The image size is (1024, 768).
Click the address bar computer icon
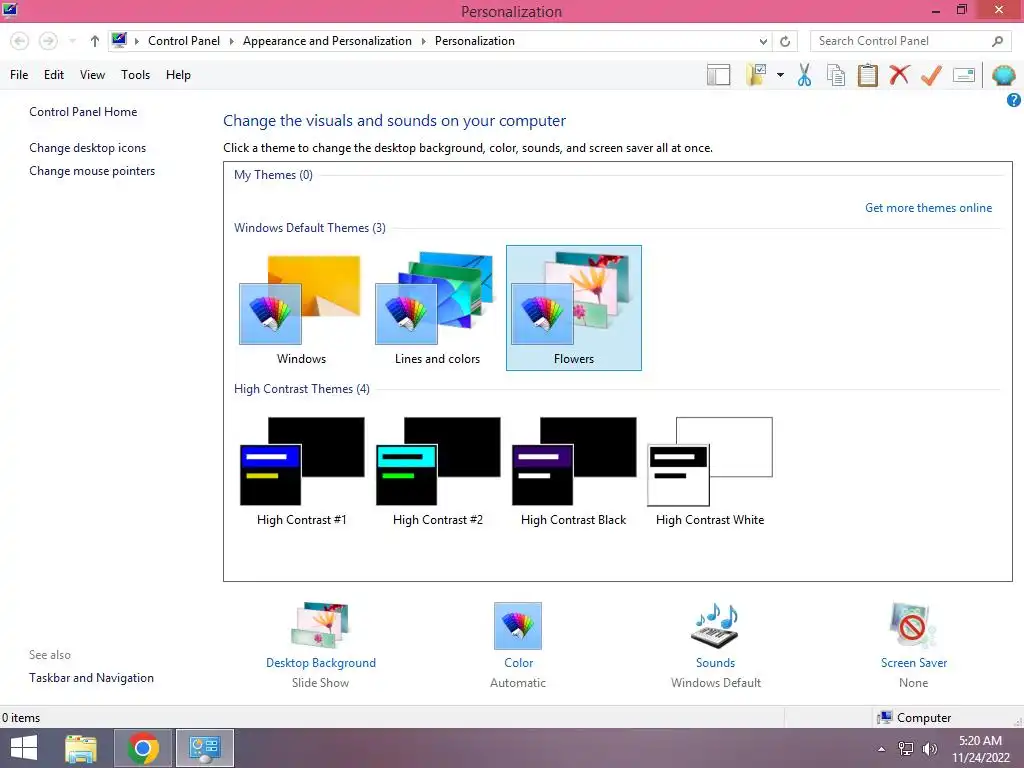[119, 40]
